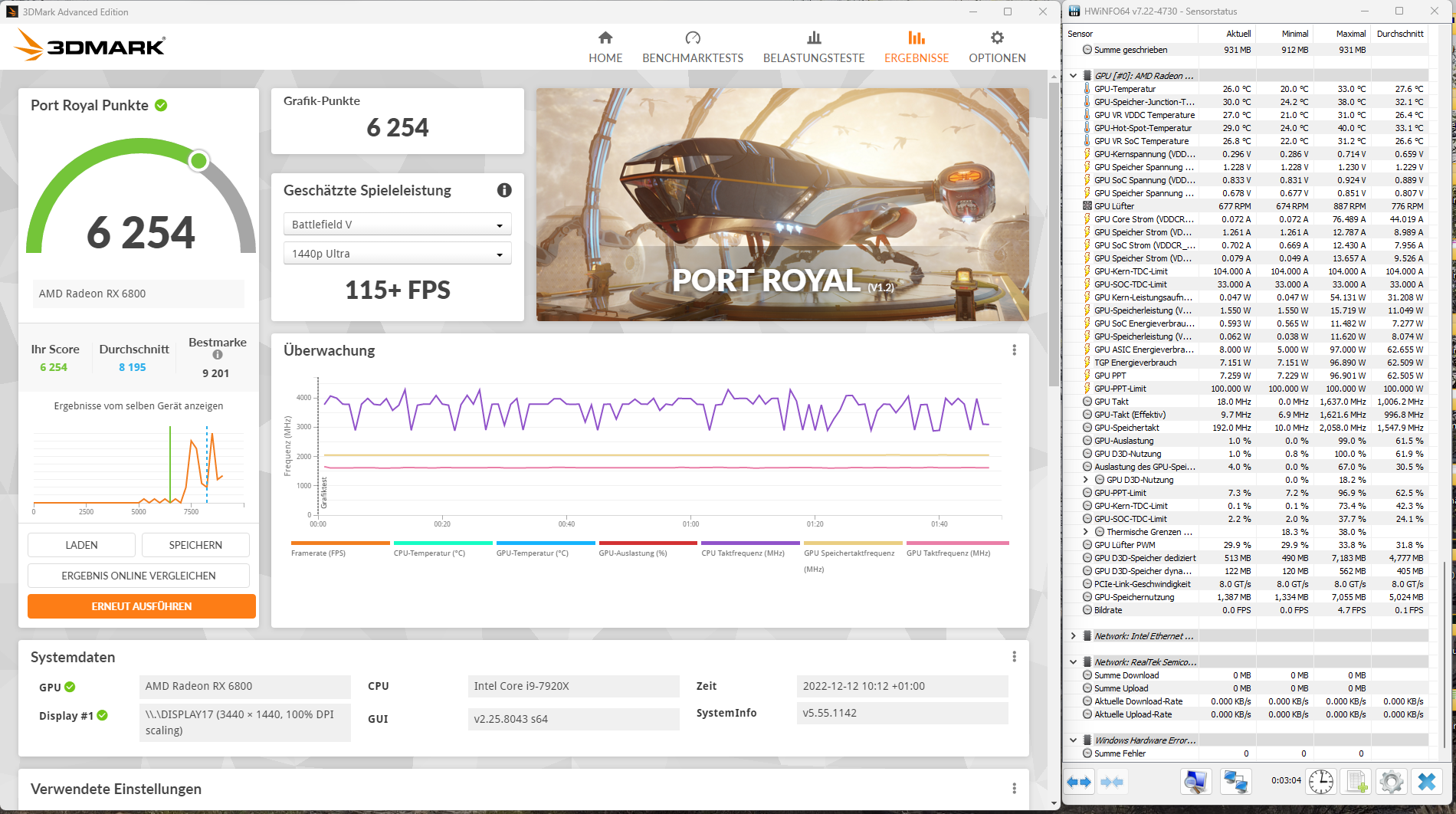Expand the Thermische Grenzen sub-item
This screenshot has height=814, width=1456.
click(x=1085, y=532)
